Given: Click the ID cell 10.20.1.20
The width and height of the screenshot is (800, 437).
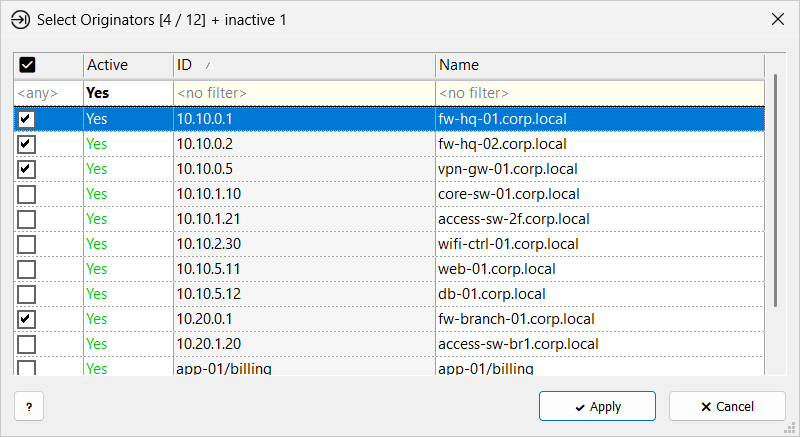Looking at the screenshot, I should click(304, 344).
